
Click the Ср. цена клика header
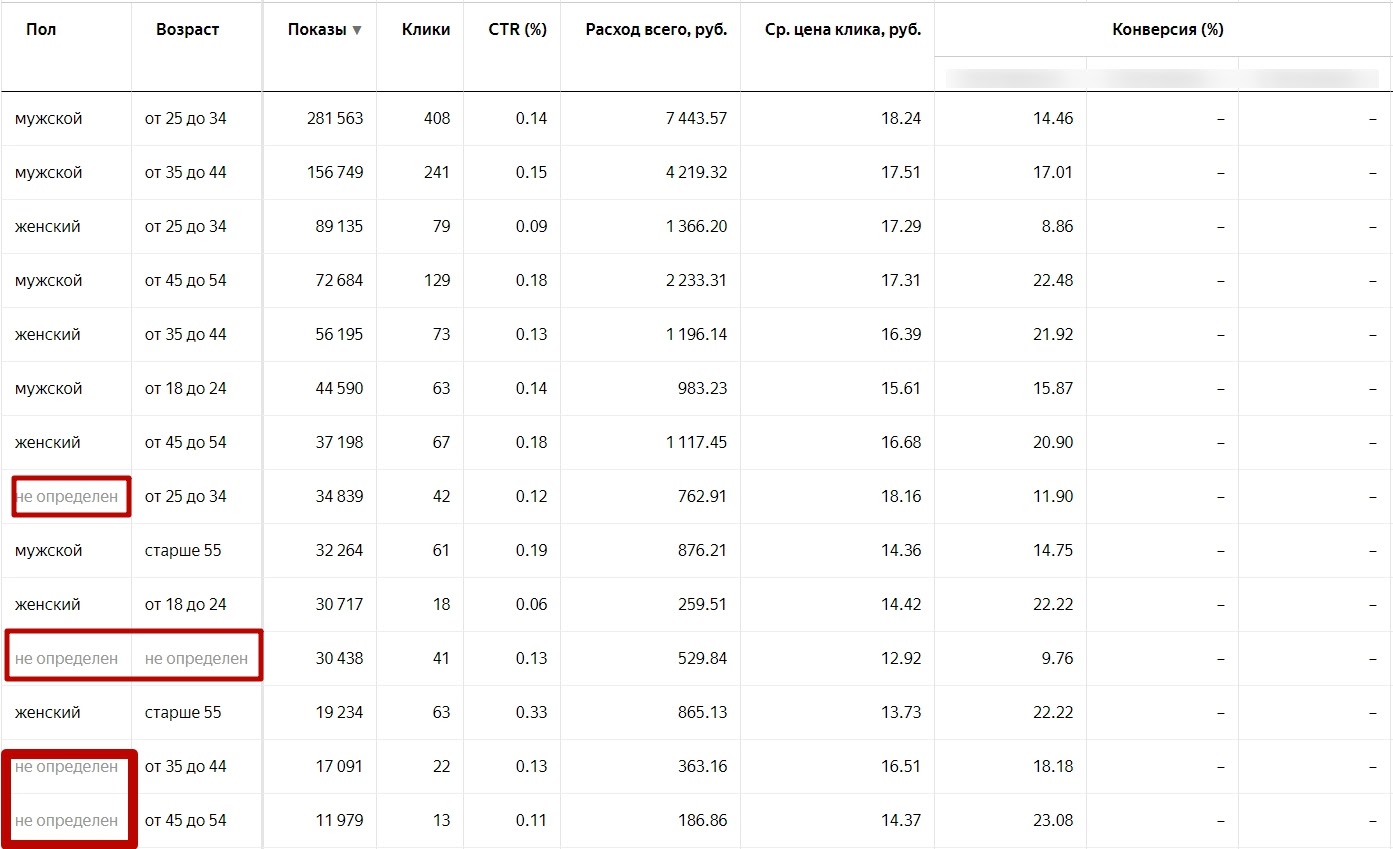click(836, 30)
